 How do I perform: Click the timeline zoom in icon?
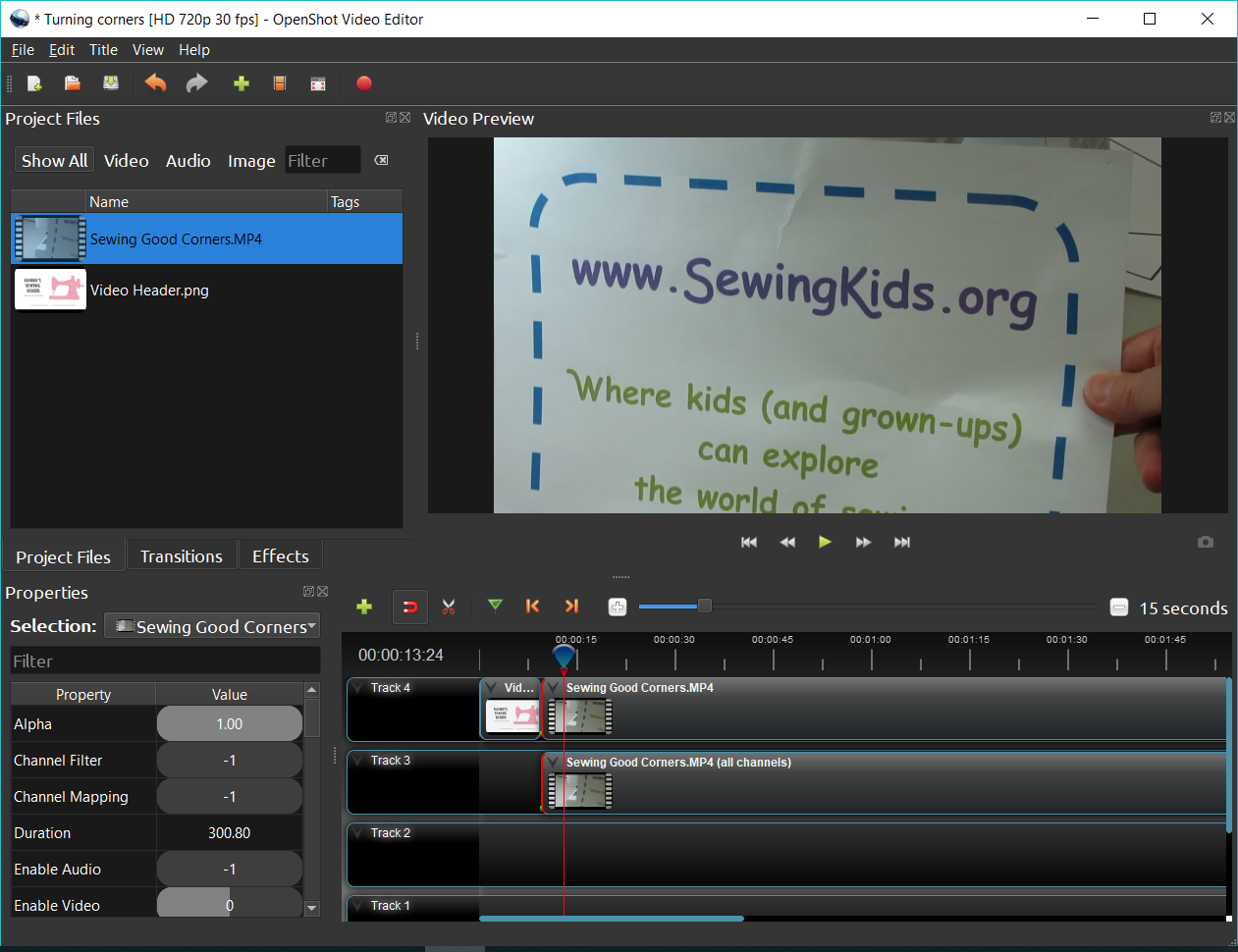pyautogui.click(x=618, y=608)
